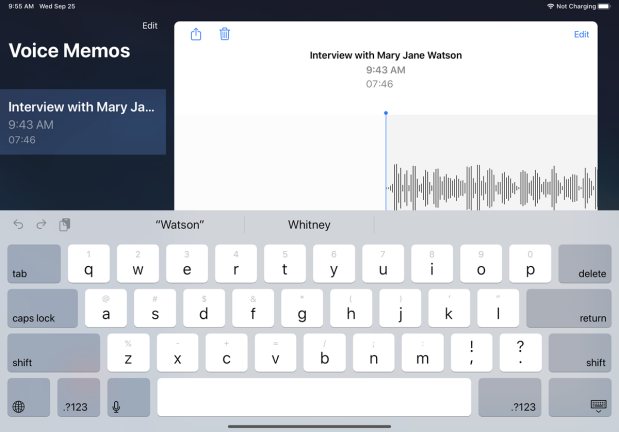Tap the blue Edit link in memo panel
This screenshot has width=619, height=432.
(581, 34)
